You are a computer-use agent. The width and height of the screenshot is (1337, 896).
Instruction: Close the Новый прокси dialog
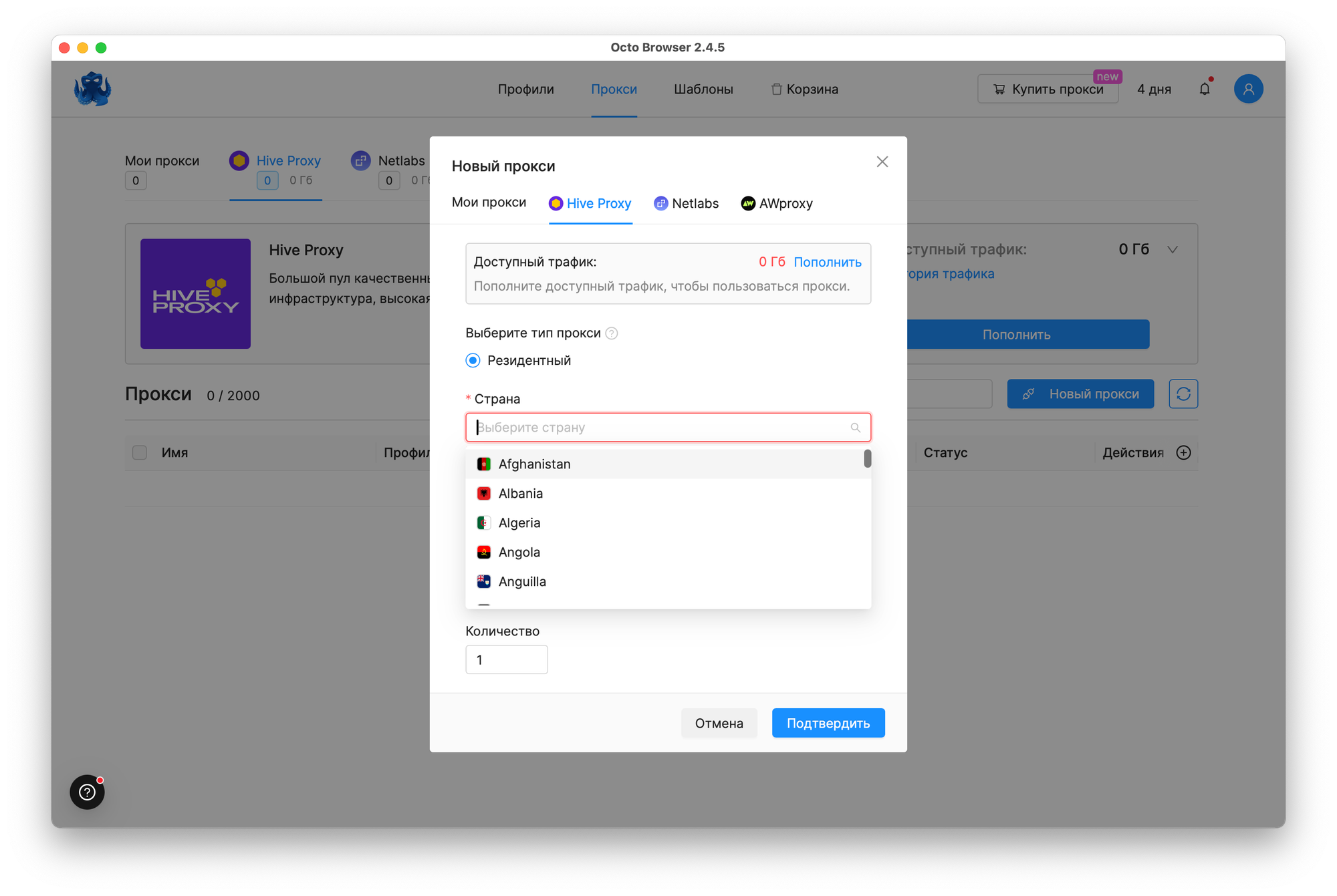coord(882,162)
